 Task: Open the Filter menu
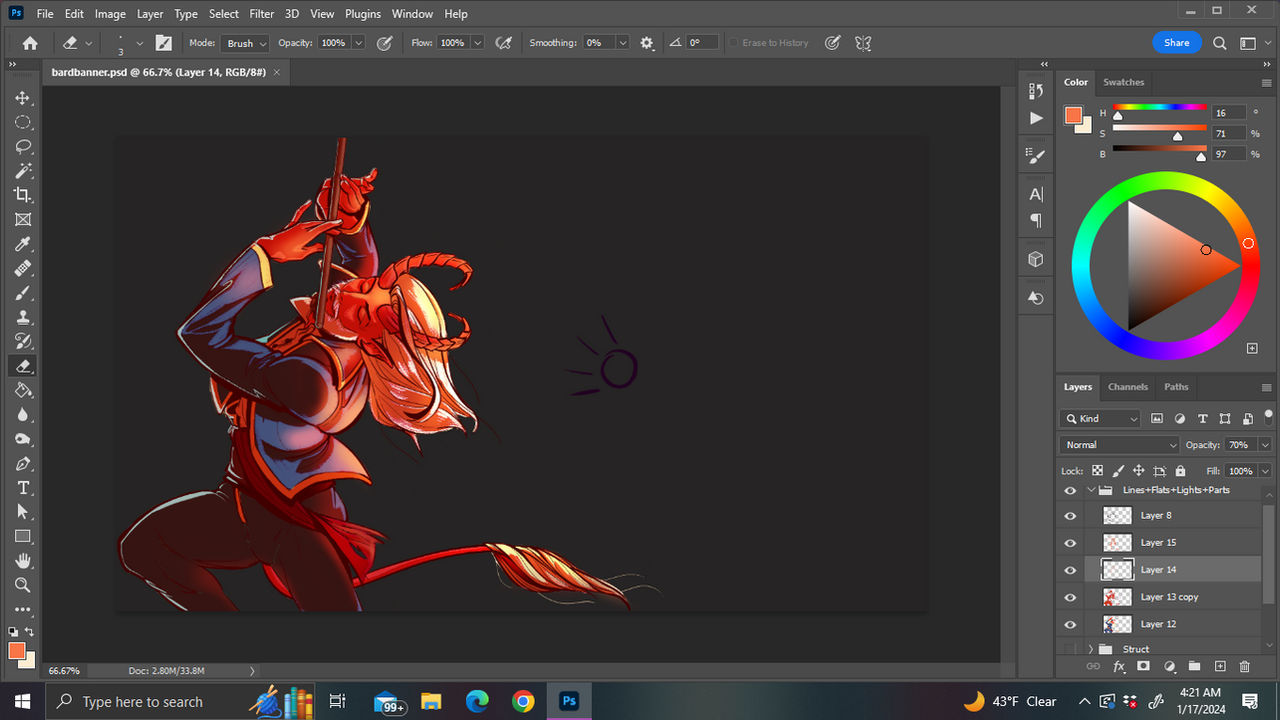click(261, 13)
